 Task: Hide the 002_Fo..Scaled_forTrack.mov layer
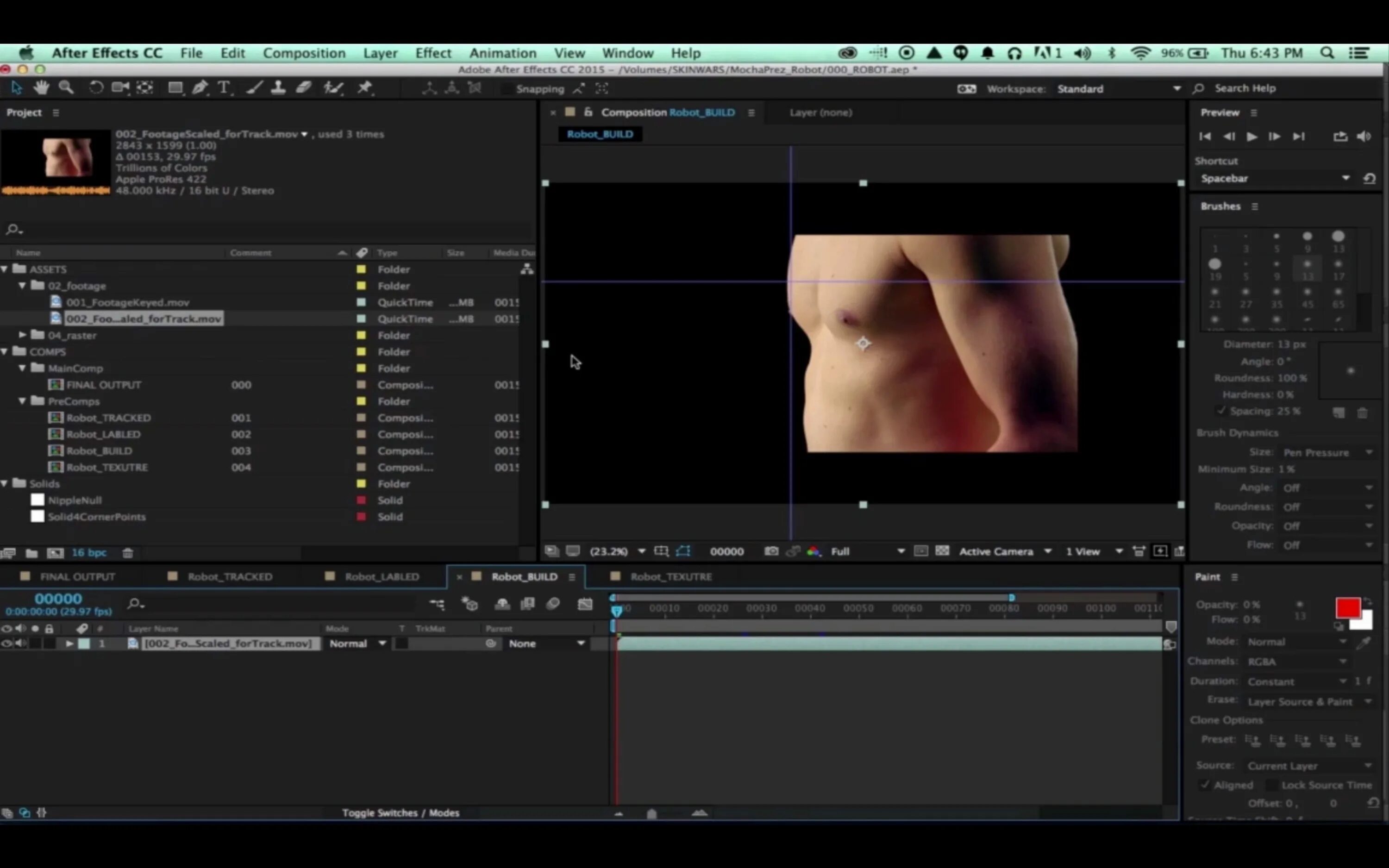tap(6, 643)
